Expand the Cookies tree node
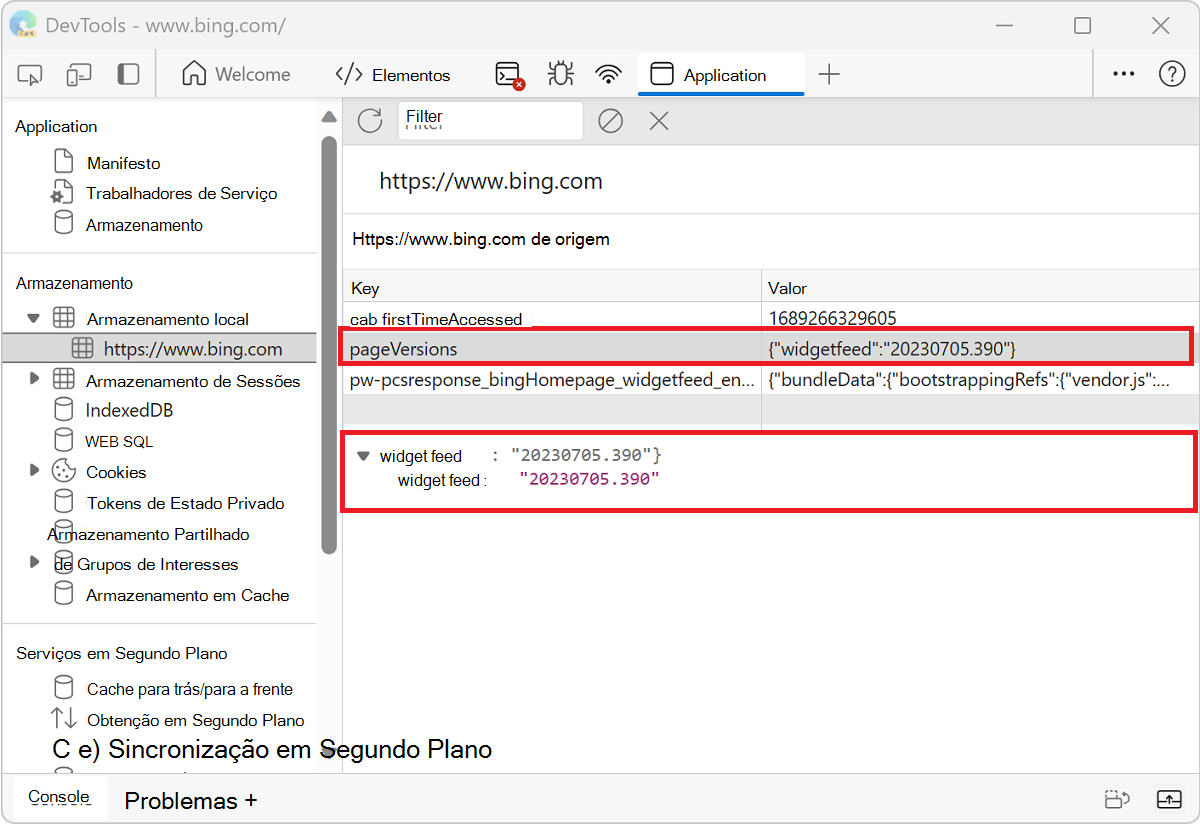Screen dimensions: 1200x824 click(34, 471)
